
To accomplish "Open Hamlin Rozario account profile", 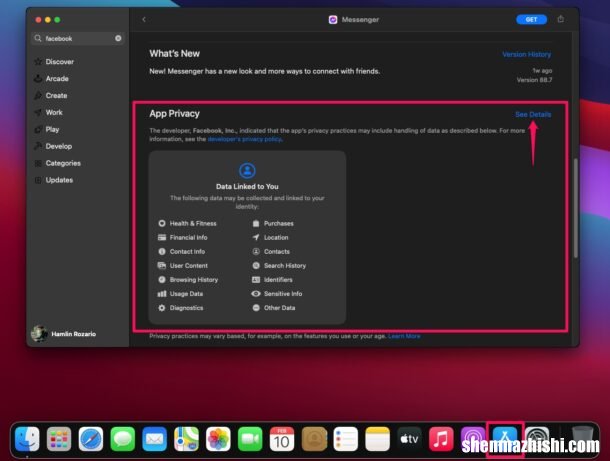I will click(x=64, y=334).
